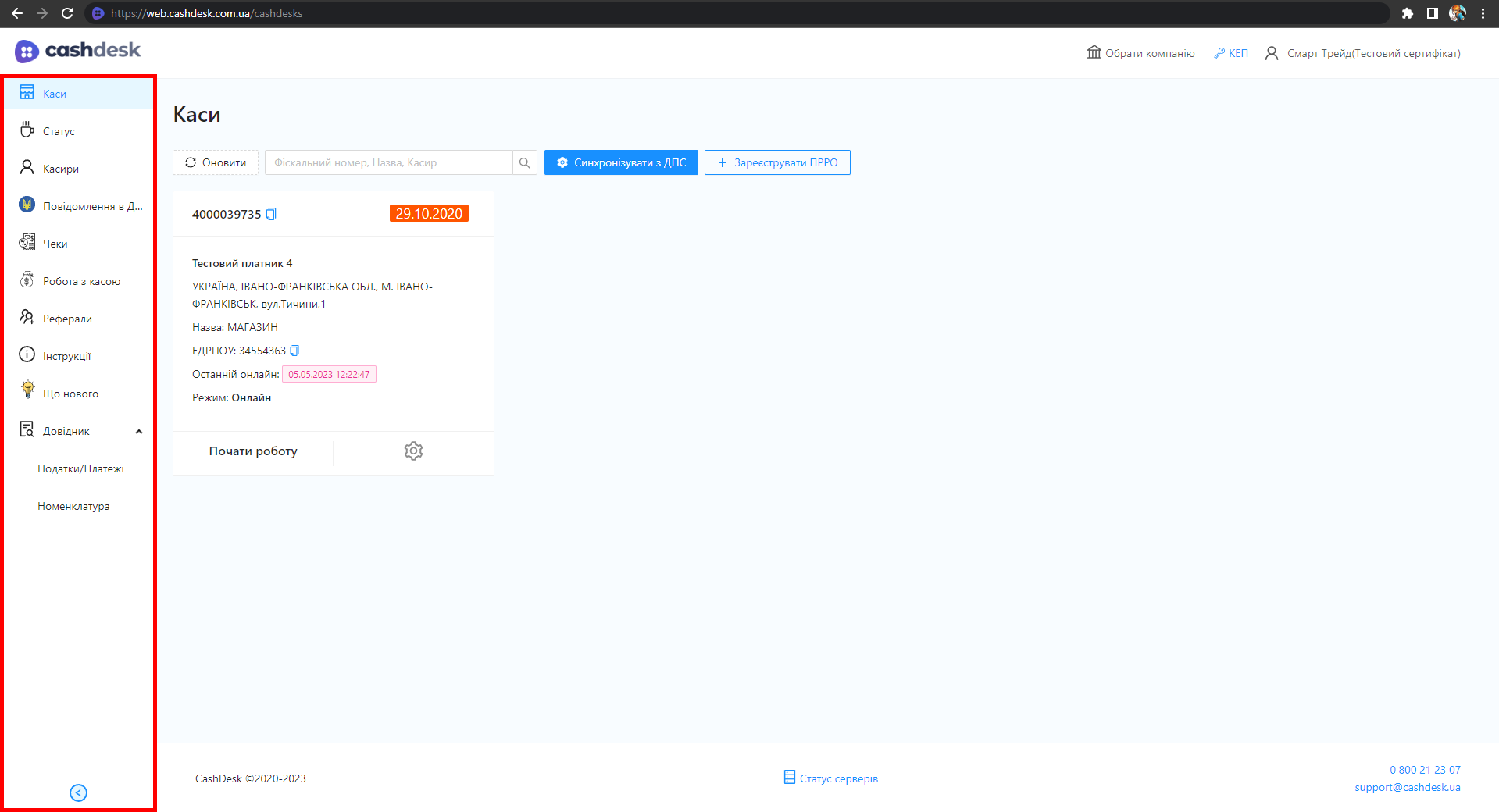Open the Обрати компанію company selector
Viewport: 1499px width, 812px height.
[1141, 53]
